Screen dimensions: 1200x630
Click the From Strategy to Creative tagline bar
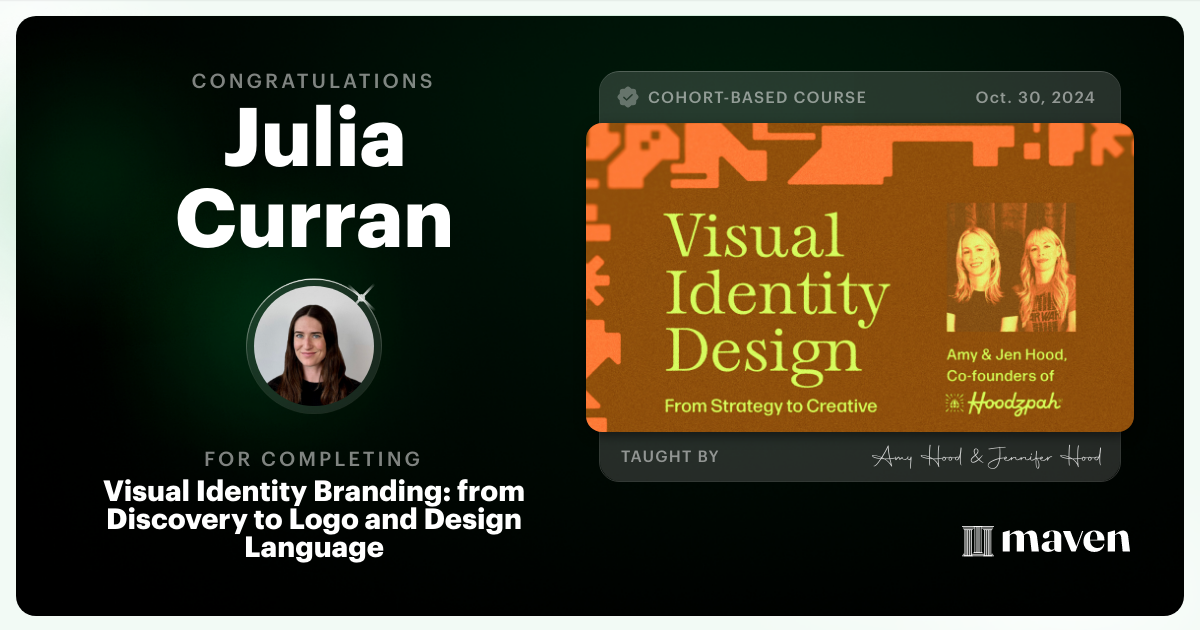click(x=772, y=405)
